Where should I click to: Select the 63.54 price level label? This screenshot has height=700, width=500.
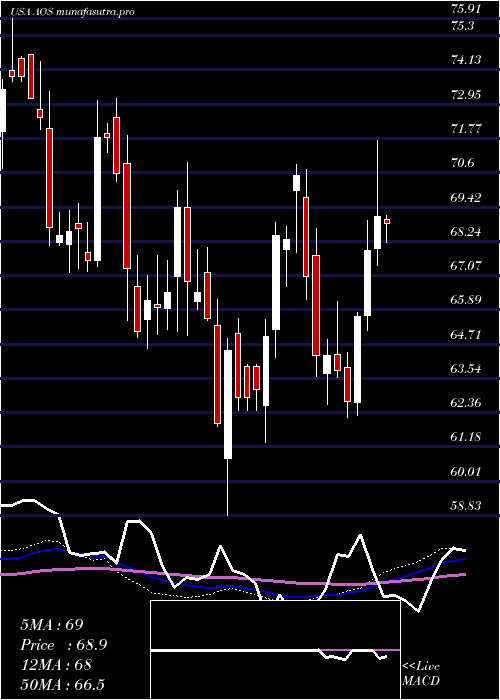coord(466,369)
